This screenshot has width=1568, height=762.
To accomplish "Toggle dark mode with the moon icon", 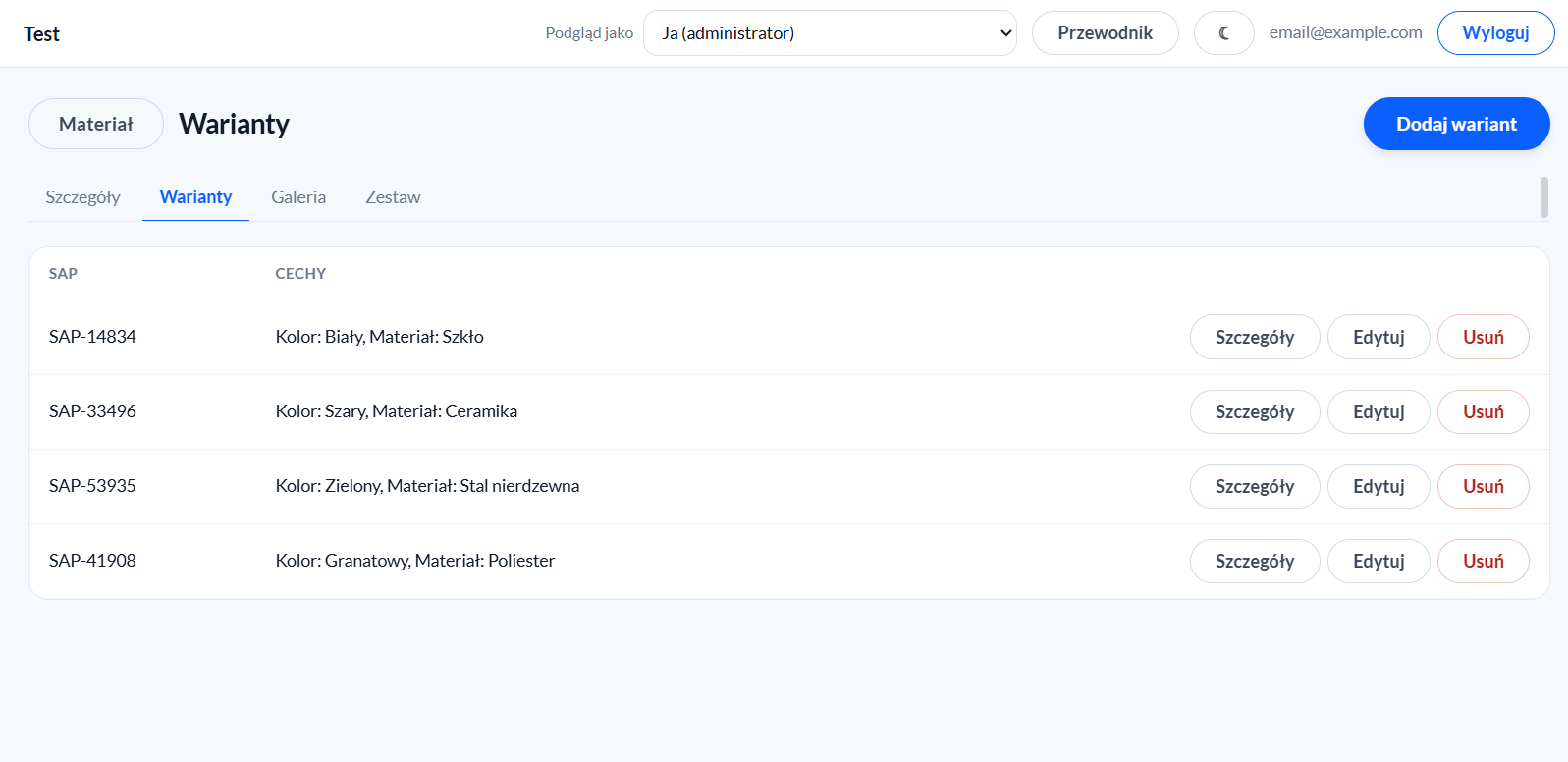I will pos(1223,33).
